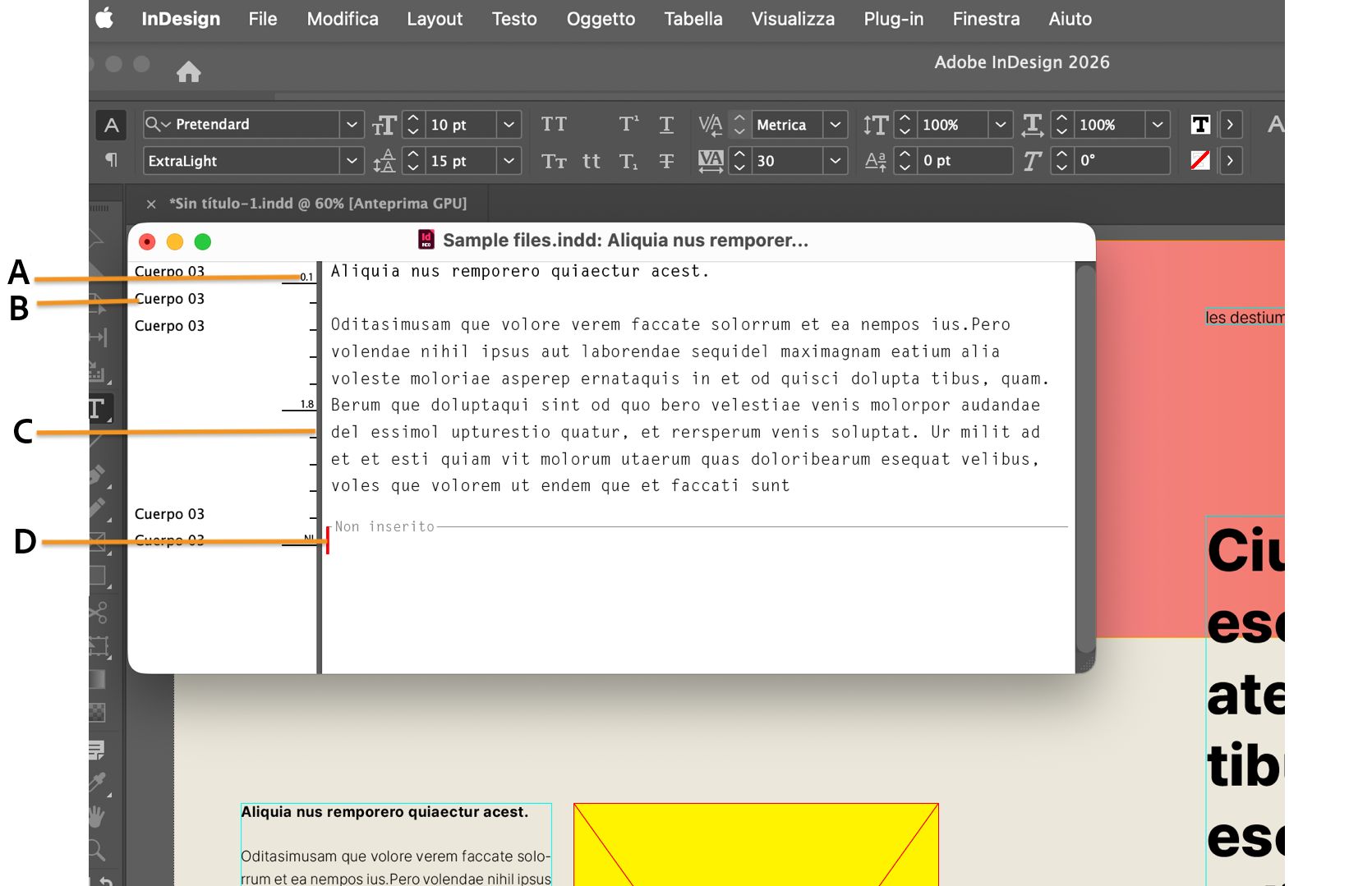This screenshot has width=1372, height=886.
Task: Open the Oggetto menu
Action: pyautogui.click(x=601, y=19)
